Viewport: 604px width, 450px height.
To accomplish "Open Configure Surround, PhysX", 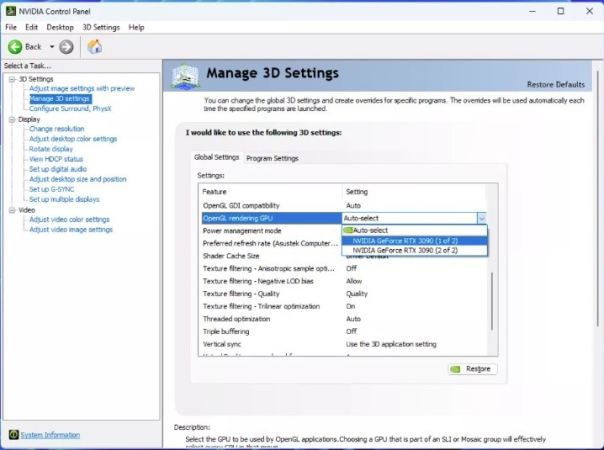I will click(70, 109).
